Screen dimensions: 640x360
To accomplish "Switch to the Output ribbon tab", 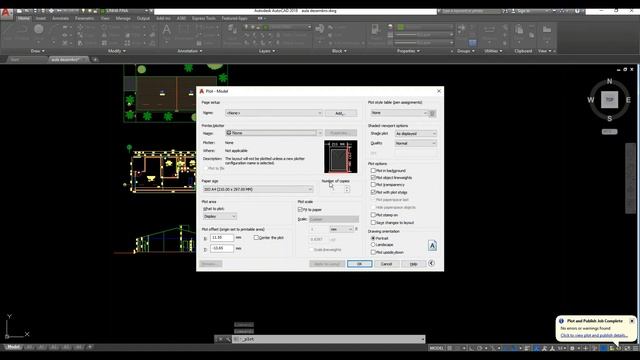I will [x=143, y=18].
